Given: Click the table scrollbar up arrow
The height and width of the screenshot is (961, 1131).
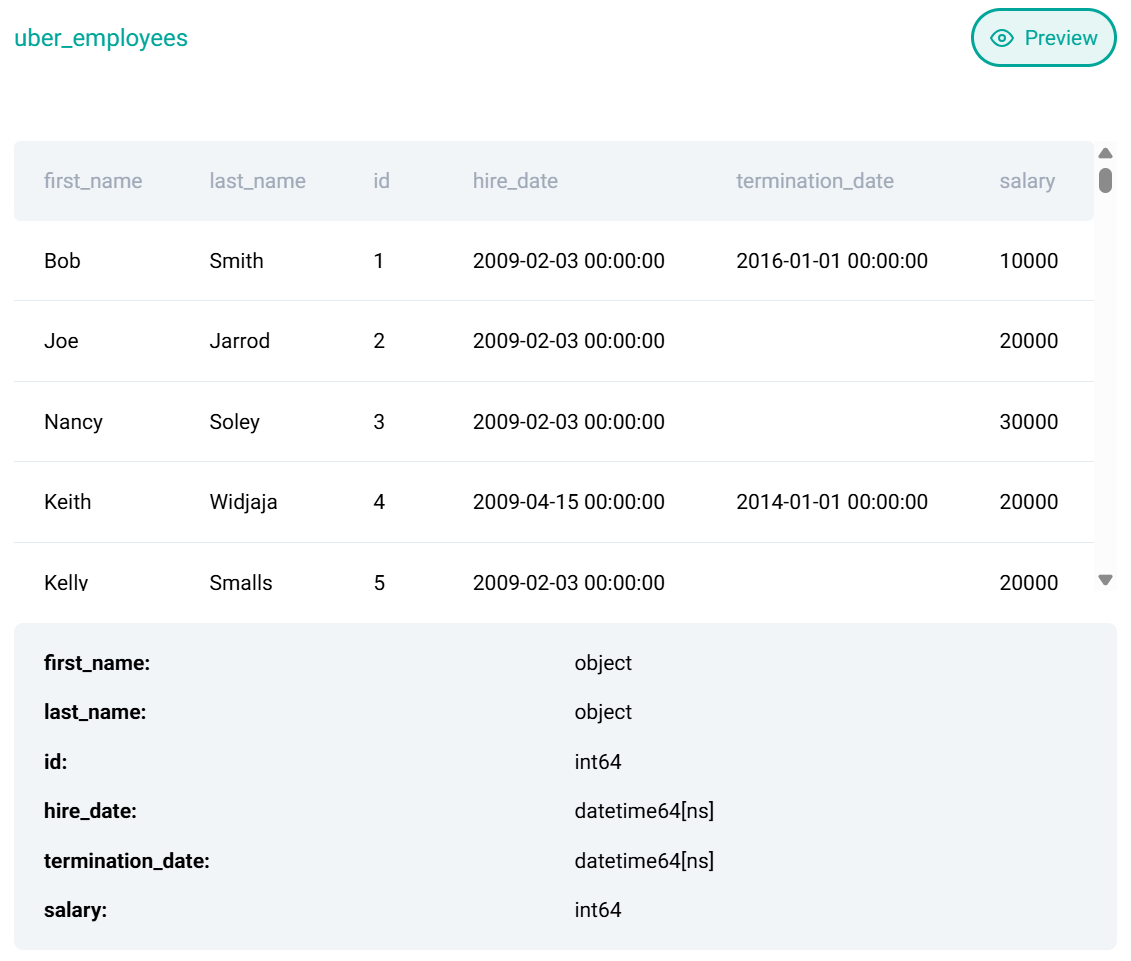Looking at the screenshot, I should pyautogui.click(x=1105, y=153).
